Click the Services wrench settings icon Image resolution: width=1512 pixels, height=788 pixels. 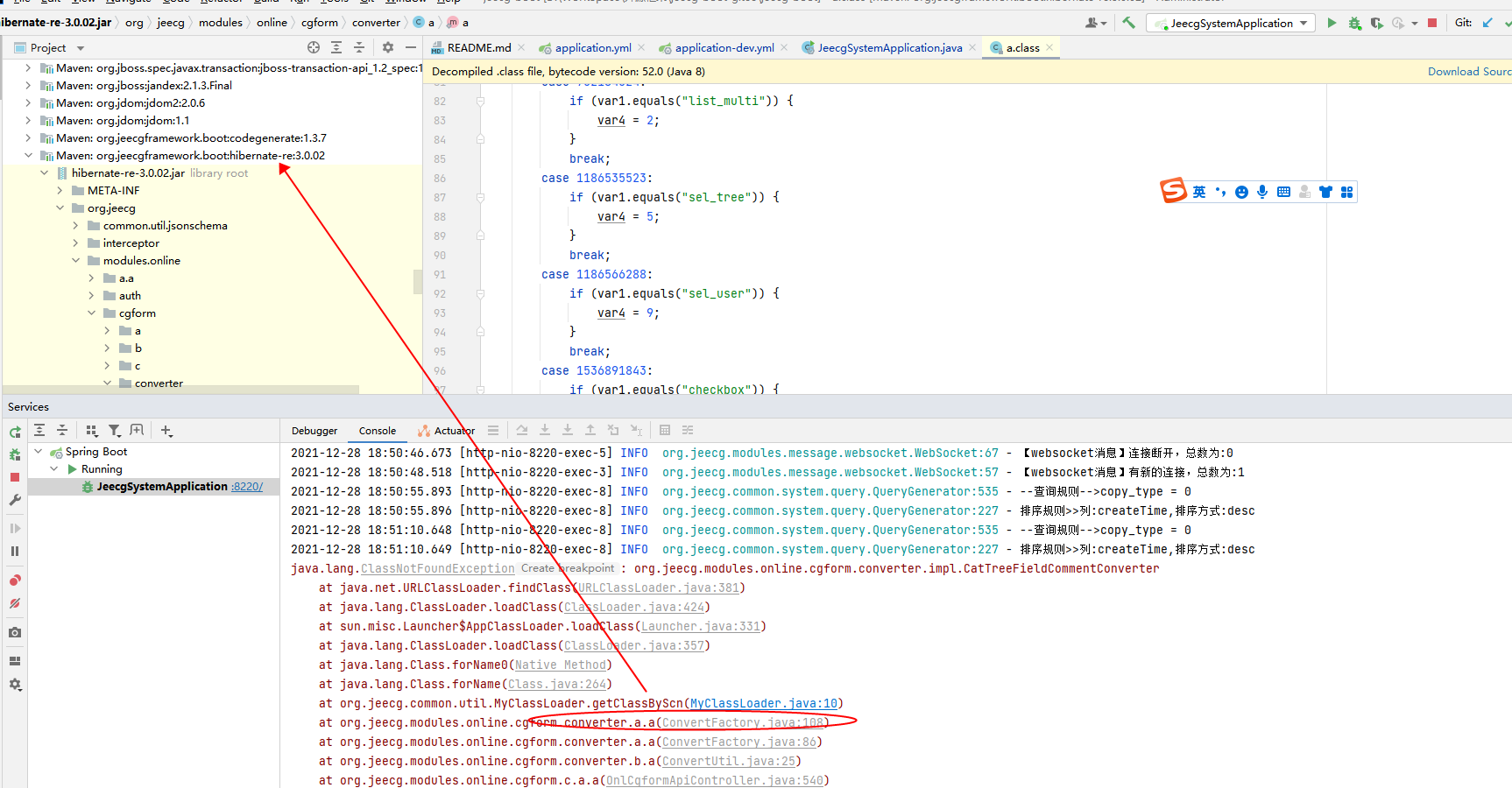[15, 500]
